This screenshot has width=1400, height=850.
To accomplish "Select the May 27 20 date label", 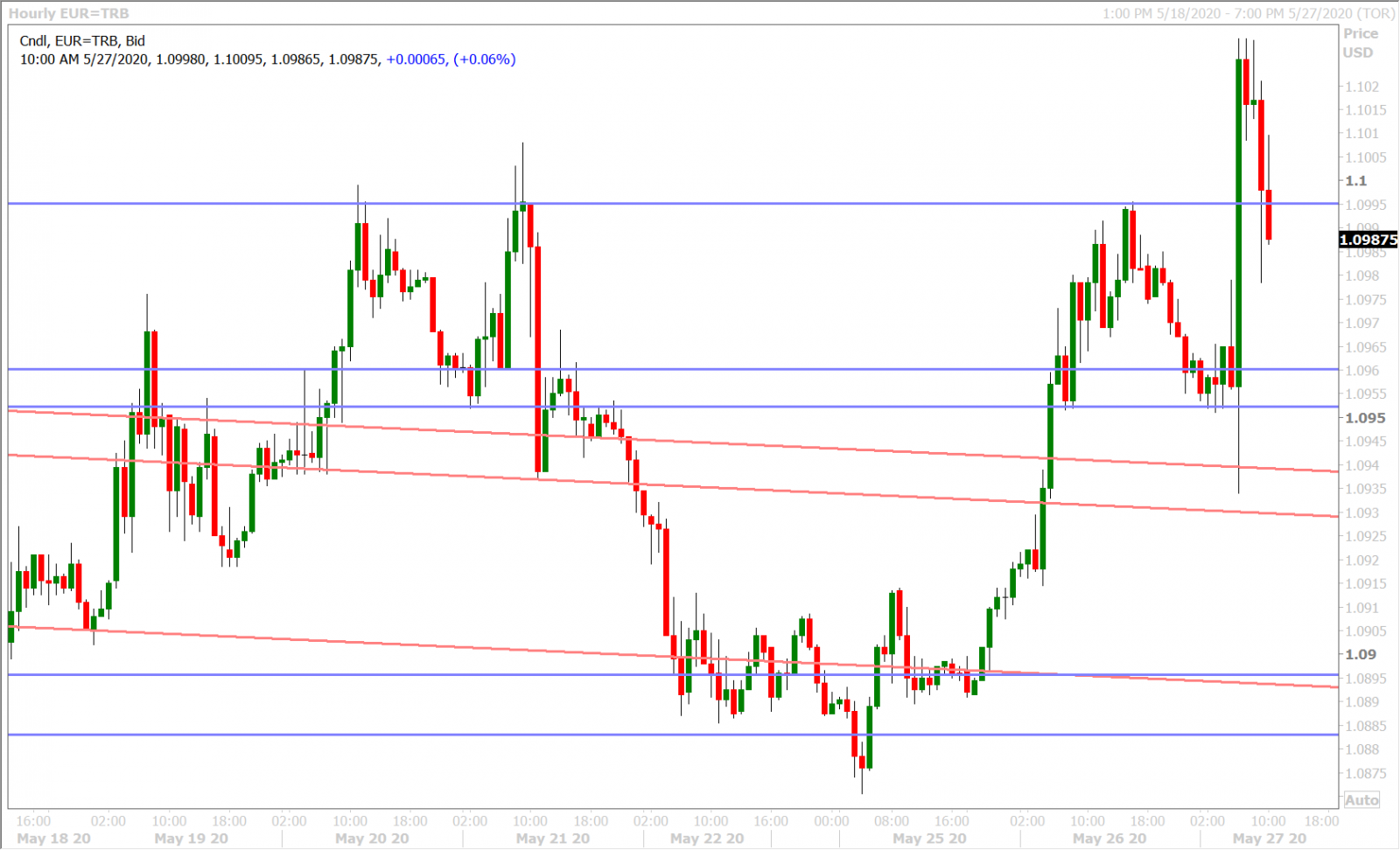I will (1269, 839).
